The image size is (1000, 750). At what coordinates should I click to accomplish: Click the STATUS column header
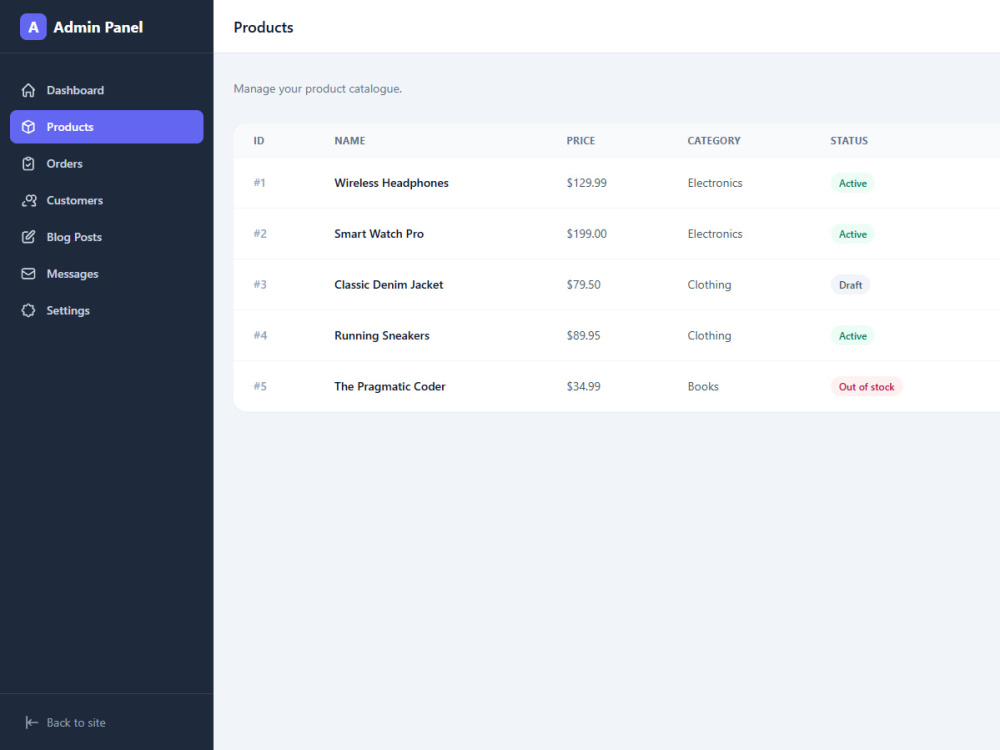point(849,141)
